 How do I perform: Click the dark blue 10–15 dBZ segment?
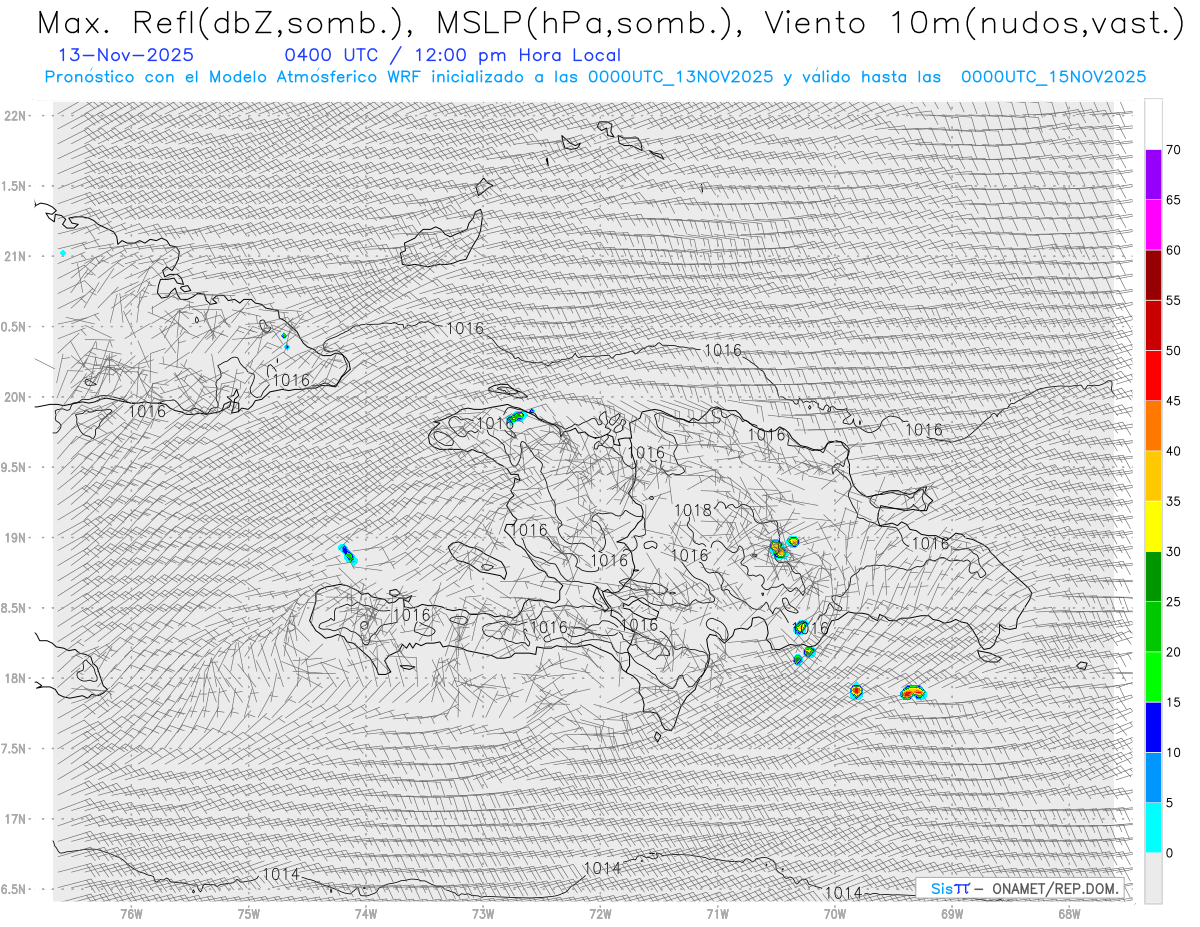[1153, 727]
